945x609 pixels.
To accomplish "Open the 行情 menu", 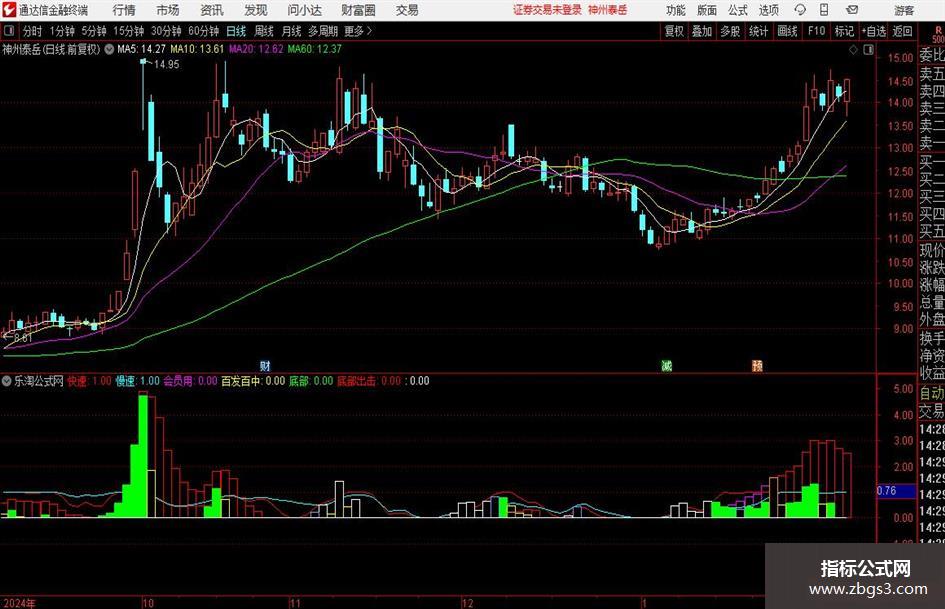I will click(124, 10).
